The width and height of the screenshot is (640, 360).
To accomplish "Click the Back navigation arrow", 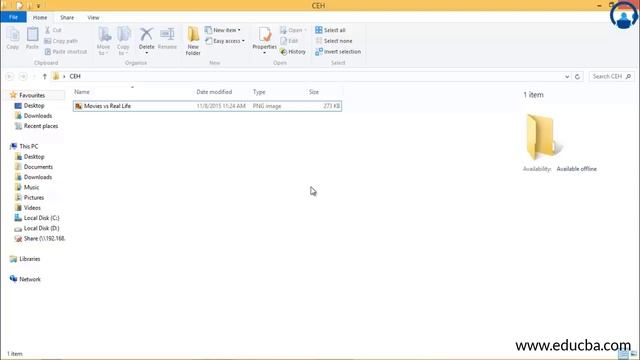I will click(x=10, y=76).
